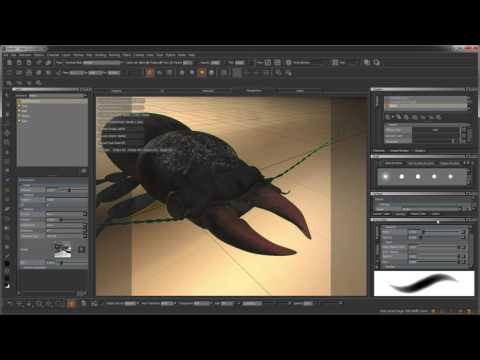This screenshot has width=480, height=360.
Task: Click the top slider handle in the left properties panel
Action: pyautogui.click(x=69, y=190)
